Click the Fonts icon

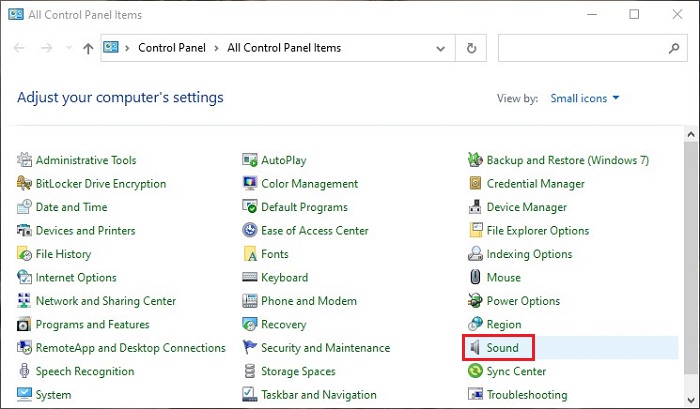250,254
